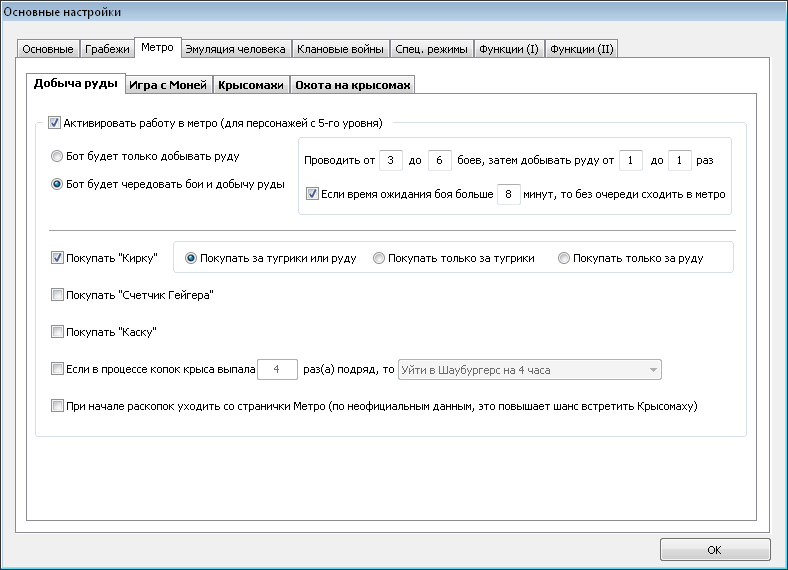Switch to the Функции (I) tab
Screen dimensions: 788x570
509,49
